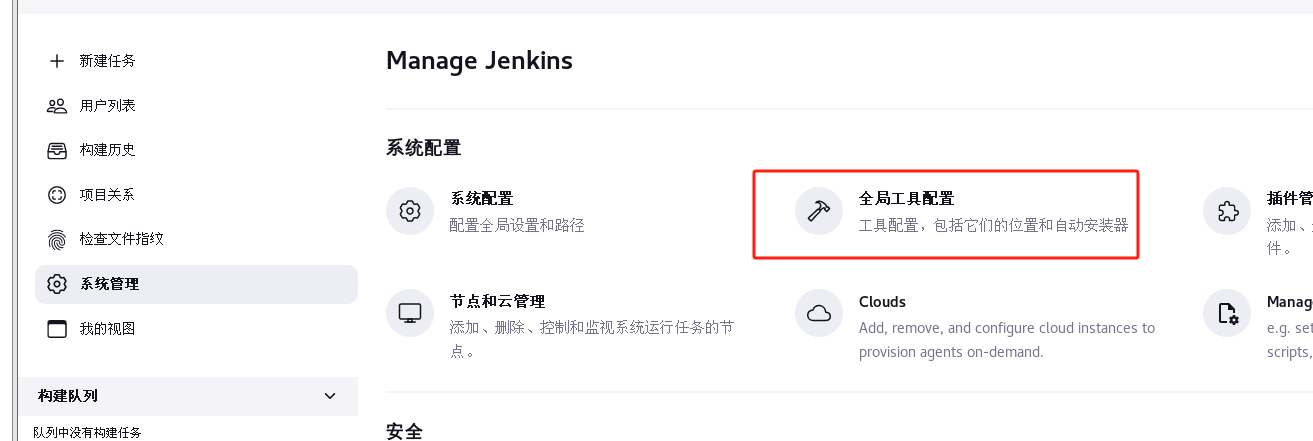Viewport: 1313px width, 441px height.
Task: Click the 项目关系 circular icon
Action: (57, 195)
